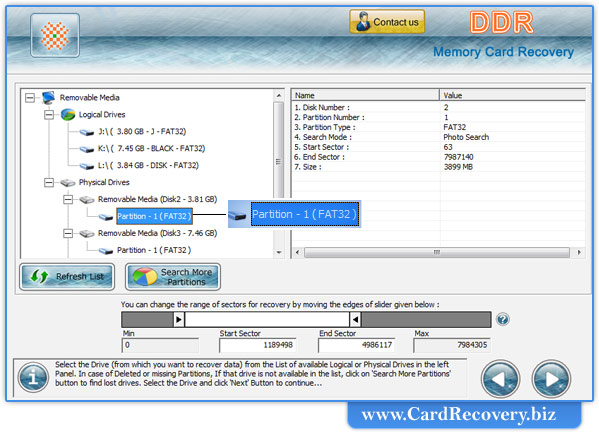Click Search More Partitions button
This screenshot has width=599, height=432.
tap(173, 277)
